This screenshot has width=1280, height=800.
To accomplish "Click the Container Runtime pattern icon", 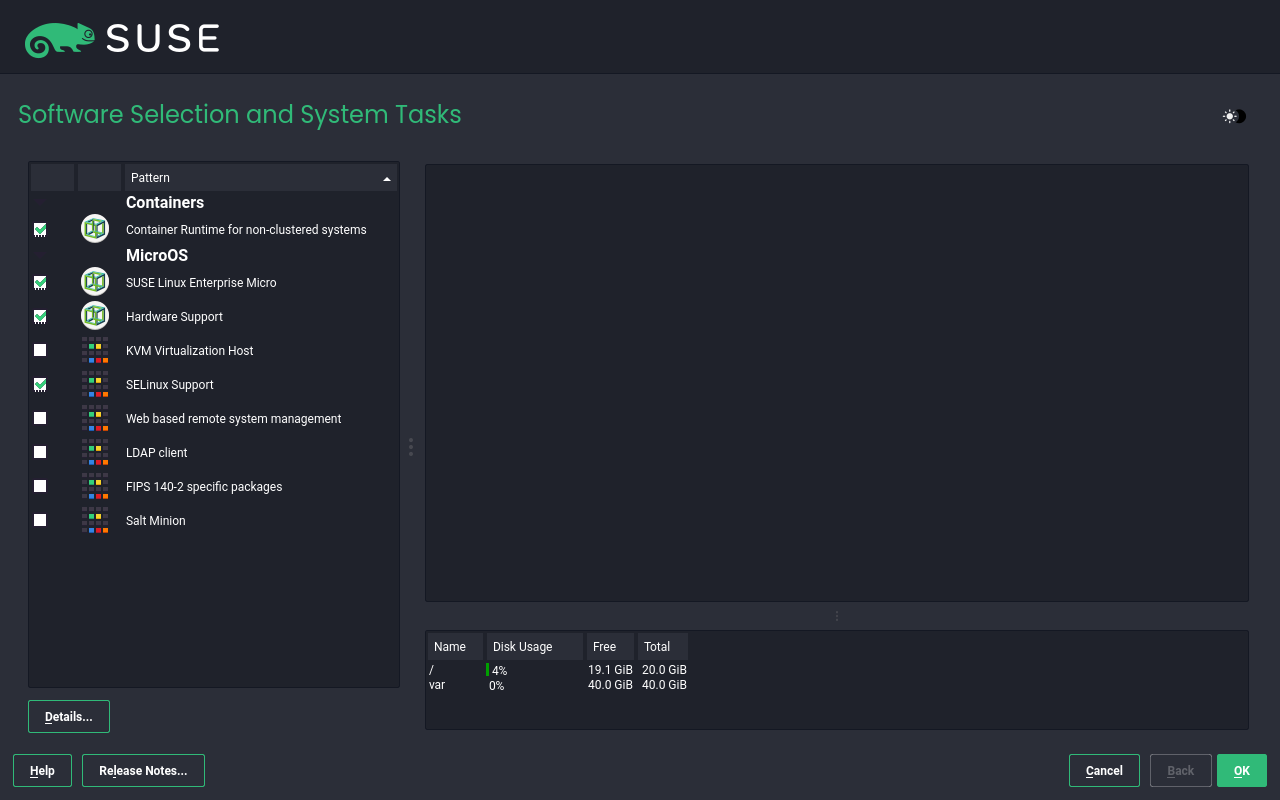I will 95,229.
